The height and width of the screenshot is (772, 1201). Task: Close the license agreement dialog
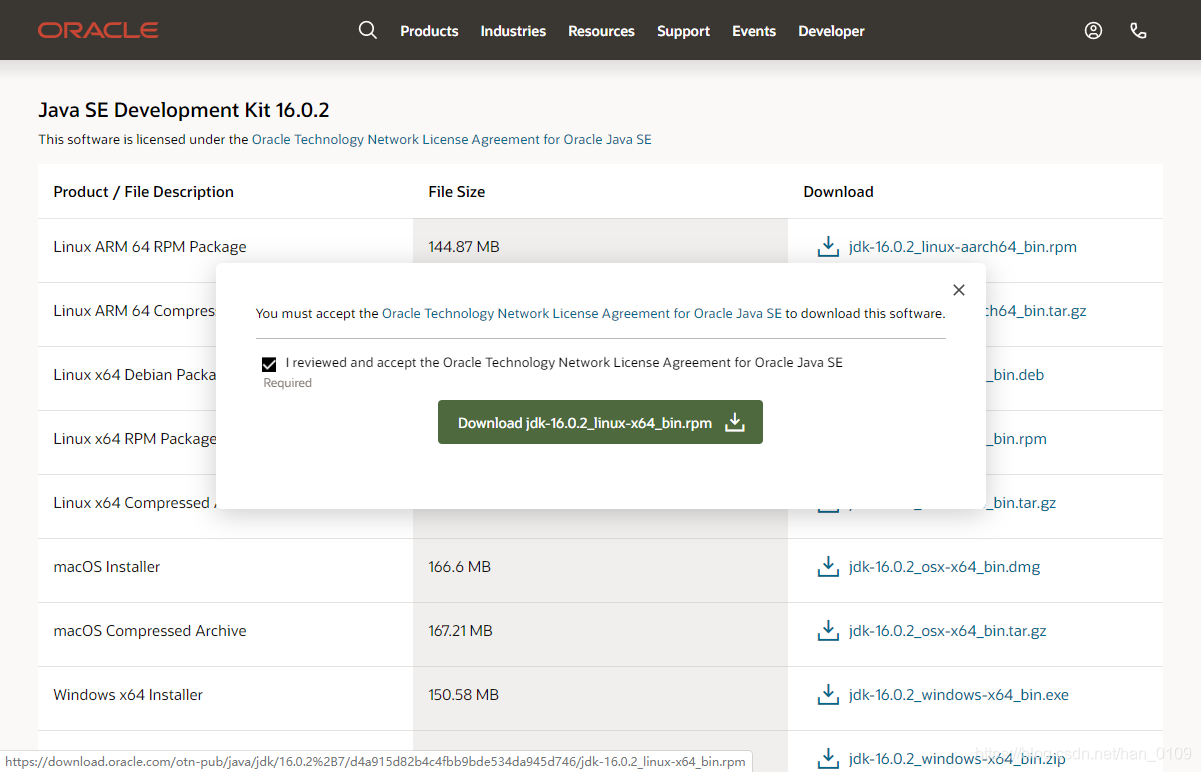pyautogui.click(x=959, y=290)
